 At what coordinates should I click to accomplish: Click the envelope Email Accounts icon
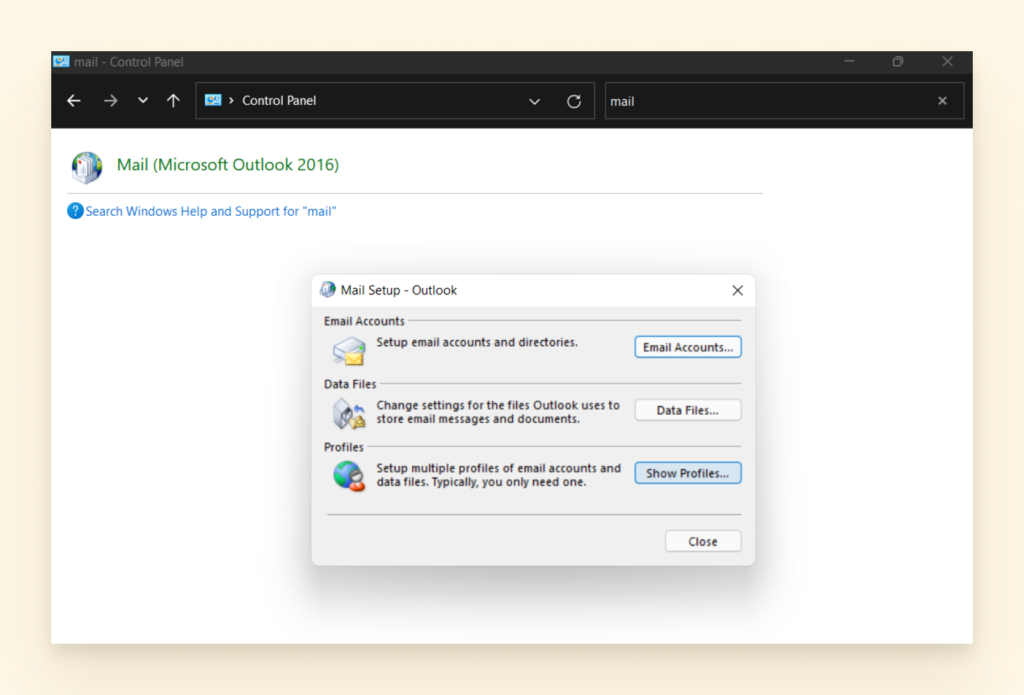pos(349,351)
